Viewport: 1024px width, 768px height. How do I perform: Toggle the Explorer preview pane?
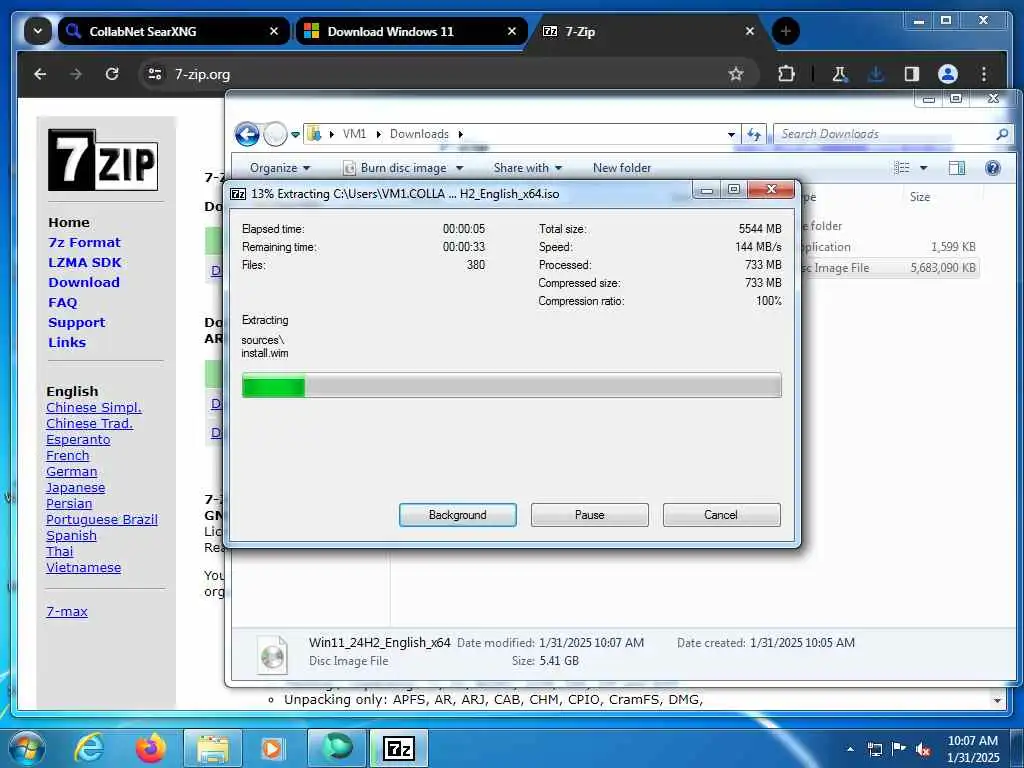(957, 168)
